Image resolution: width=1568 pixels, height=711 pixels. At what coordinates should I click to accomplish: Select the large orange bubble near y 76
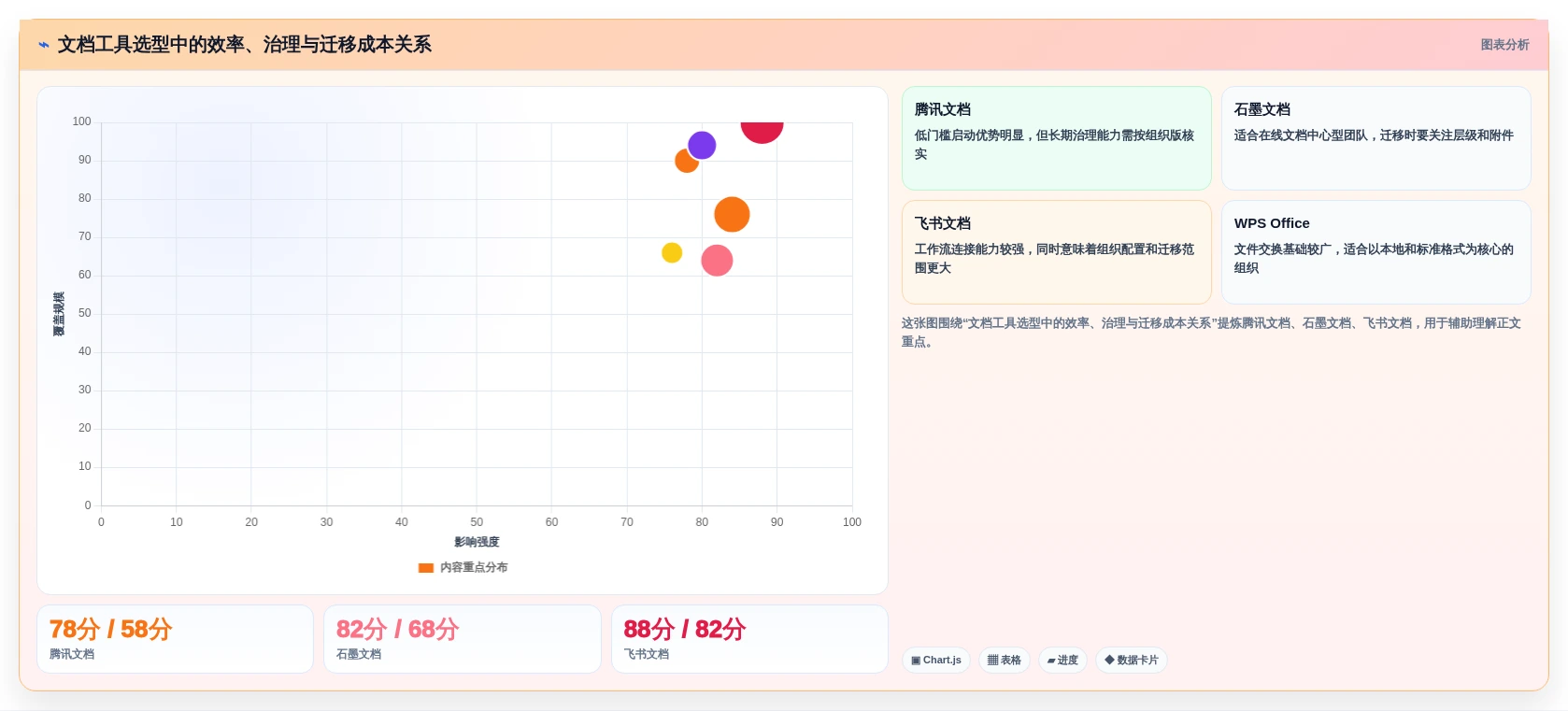click(x=732, y=215)
